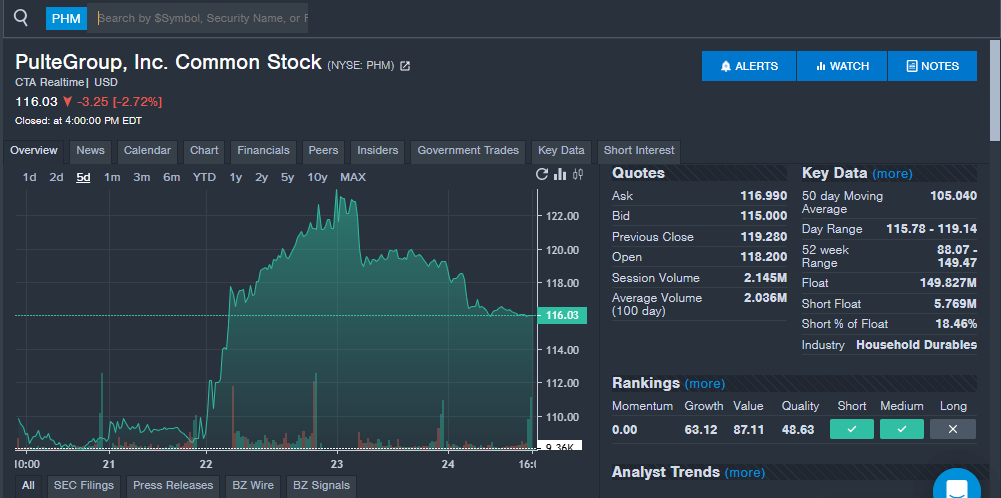
Task: Click the PulteGroup, Inc. Common Stock title
Action: tap(169, 62)
